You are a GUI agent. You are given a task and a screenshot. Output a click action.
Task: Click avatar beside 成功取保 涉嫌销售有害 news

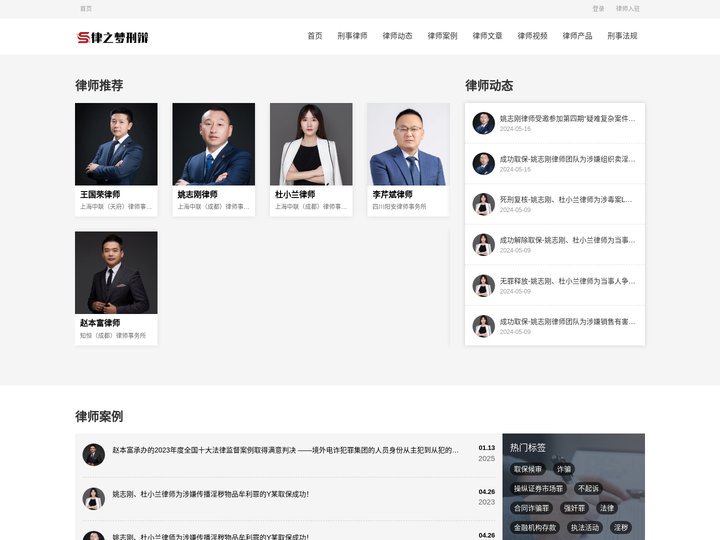[x=484, y=326]
